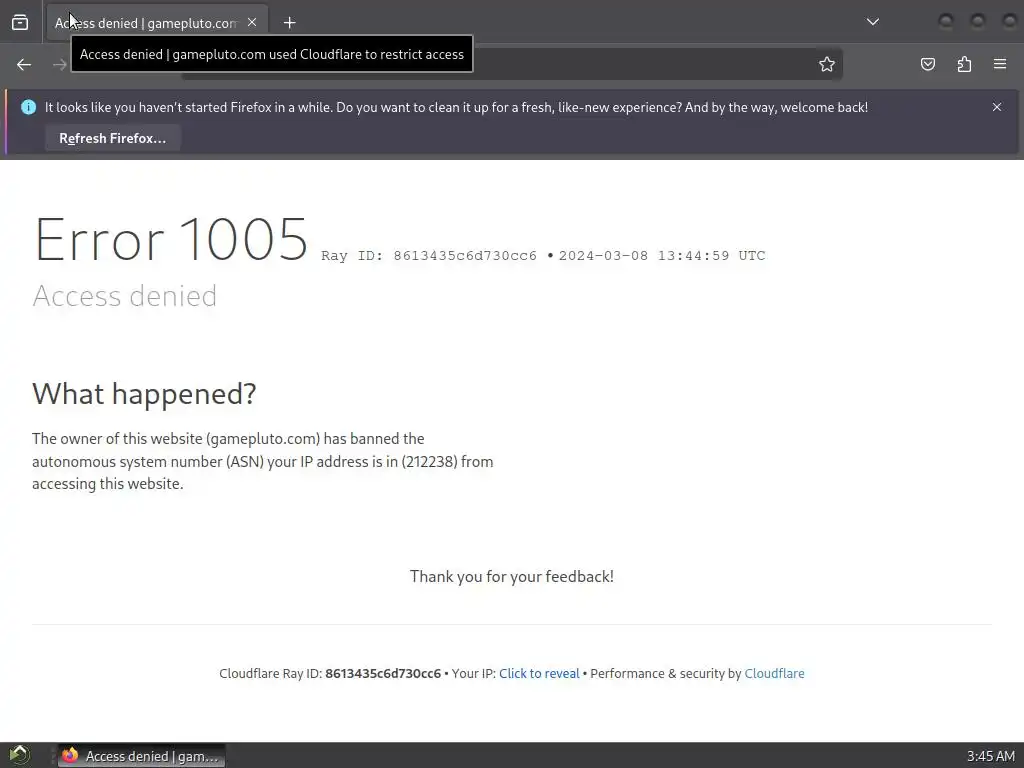This screenshot has height=768, width=1024.
Task: Go back one page with back arrow
Action: tap(24, 64)
